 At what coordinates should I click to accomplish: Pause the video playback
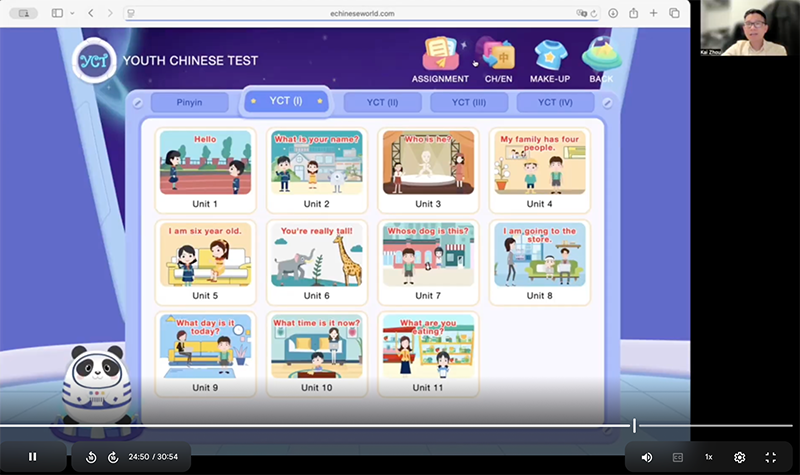32,457
